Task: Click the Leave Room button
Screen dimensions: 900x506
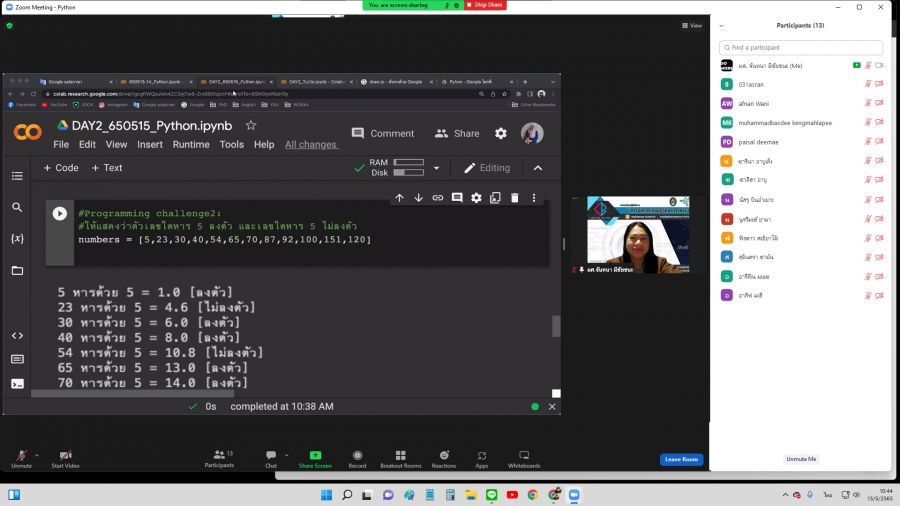Action: pyautogui.click(x=681, y=459)
